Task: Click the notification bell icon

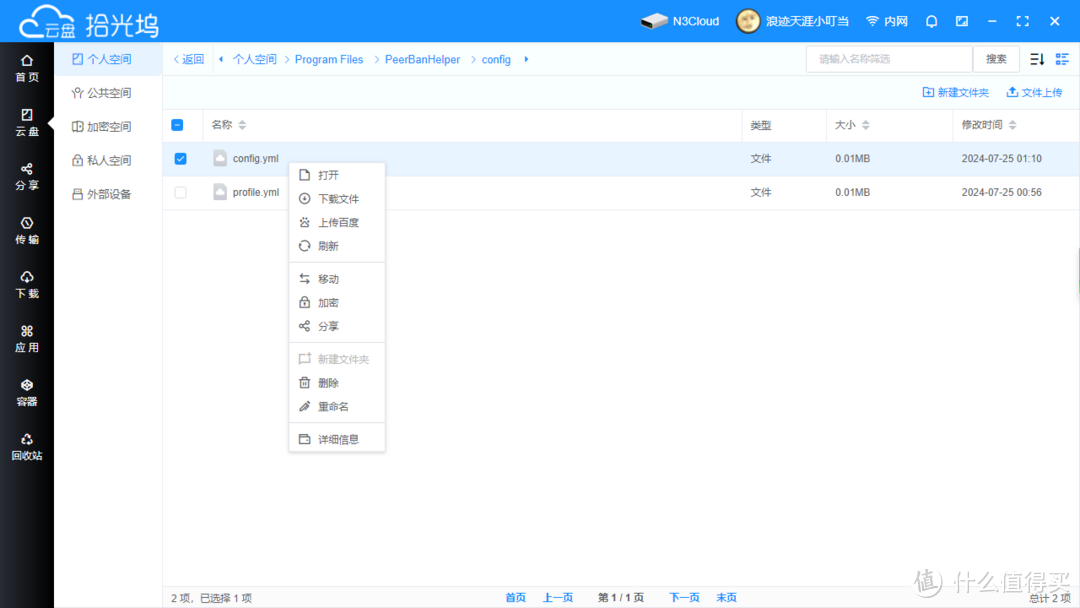Action: click(931, 20)
